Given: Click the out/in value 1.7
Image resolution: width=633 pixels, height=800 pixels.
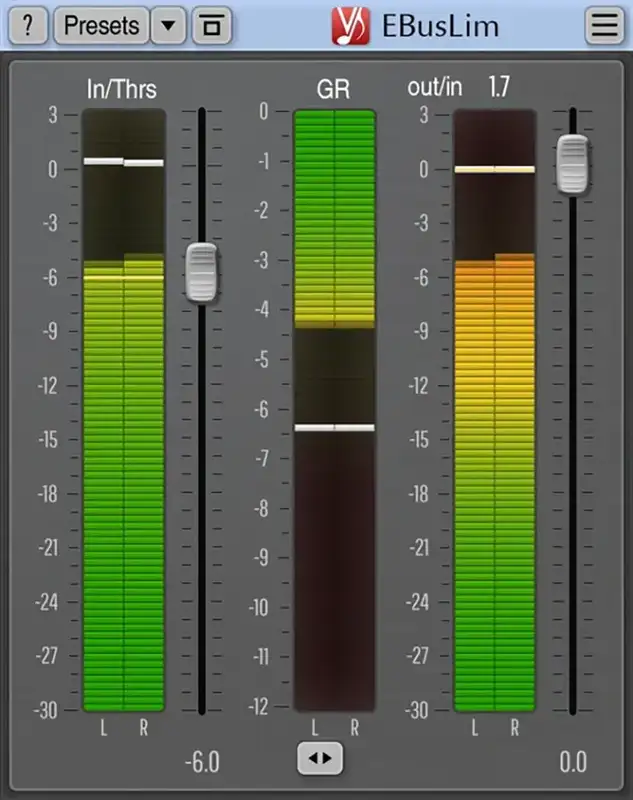Looking at the screenshot, I should pyautogui.click(x=499, y=87).
